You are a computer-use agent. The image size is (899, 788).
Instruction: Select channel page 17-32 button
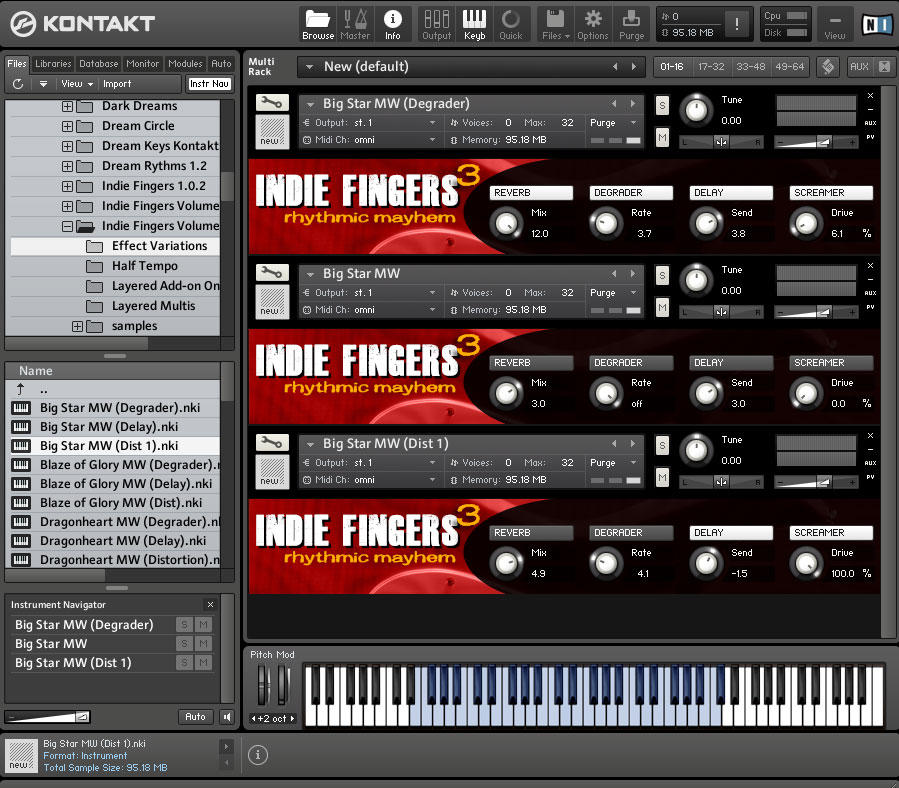pyautogui.click(x=712, y=67)
